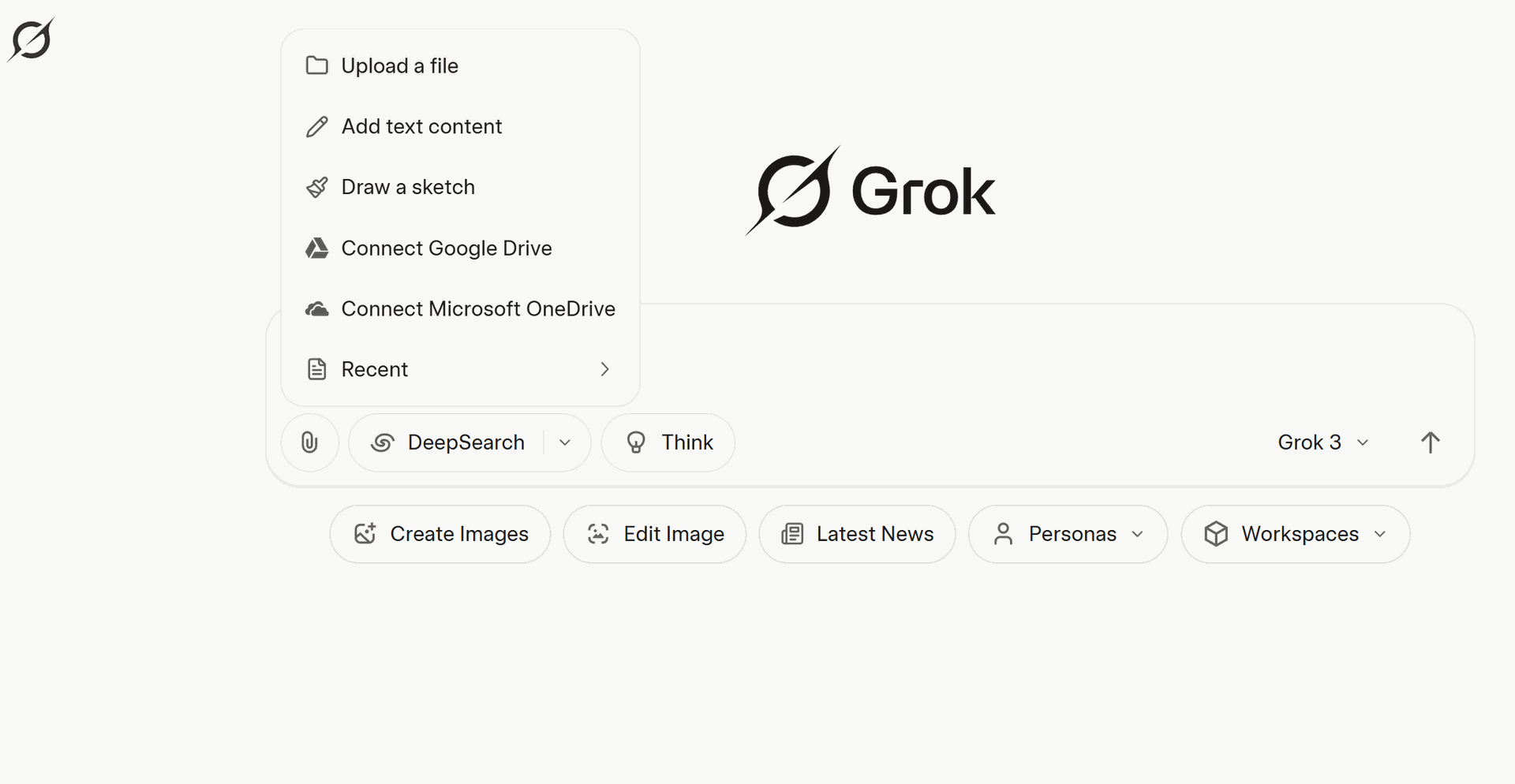The height and width of the screenshot is (784, 1515).
Task: Click the Workspaces button label
Action: pyautogui.click(x=1300, y=534)
